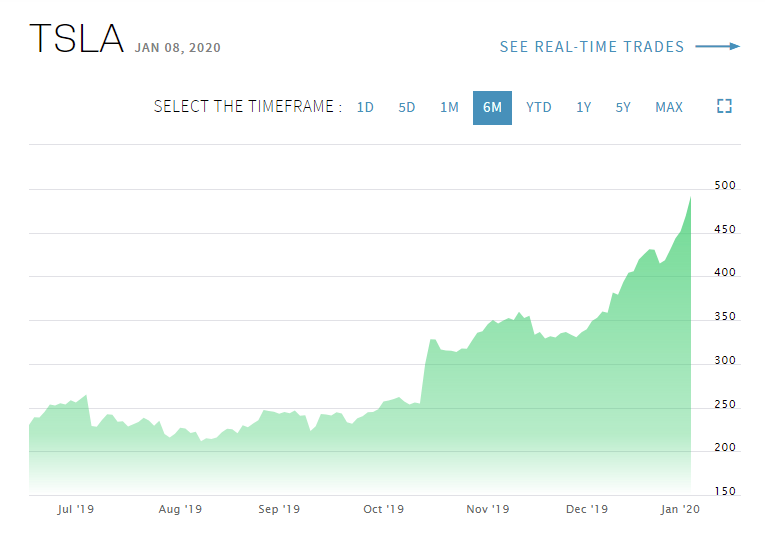Switch chart to YTD timeframe

pos(539,107)
